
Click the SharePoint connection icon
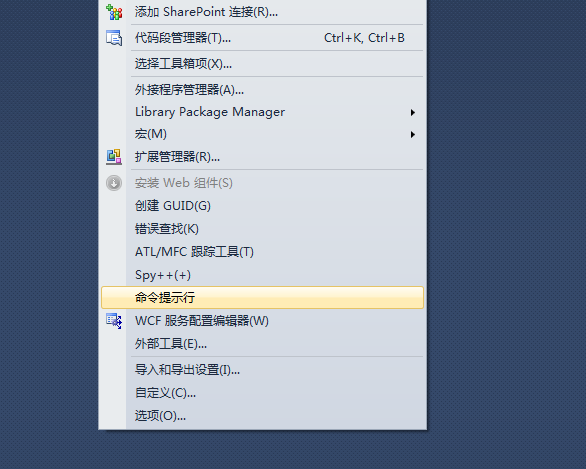(114, 12)
